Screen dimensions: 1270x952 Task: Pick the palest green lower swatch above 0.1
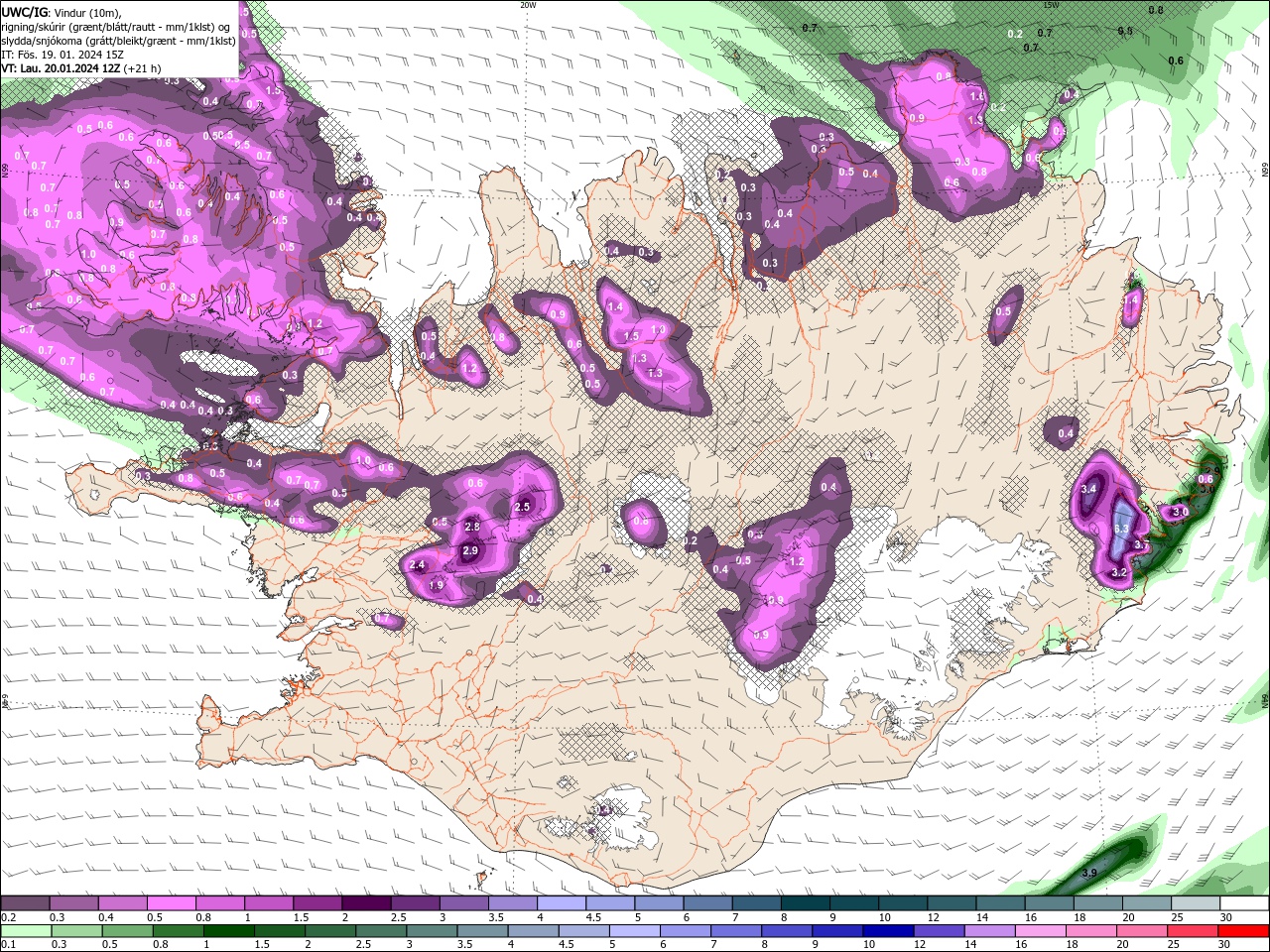(26, 930)
